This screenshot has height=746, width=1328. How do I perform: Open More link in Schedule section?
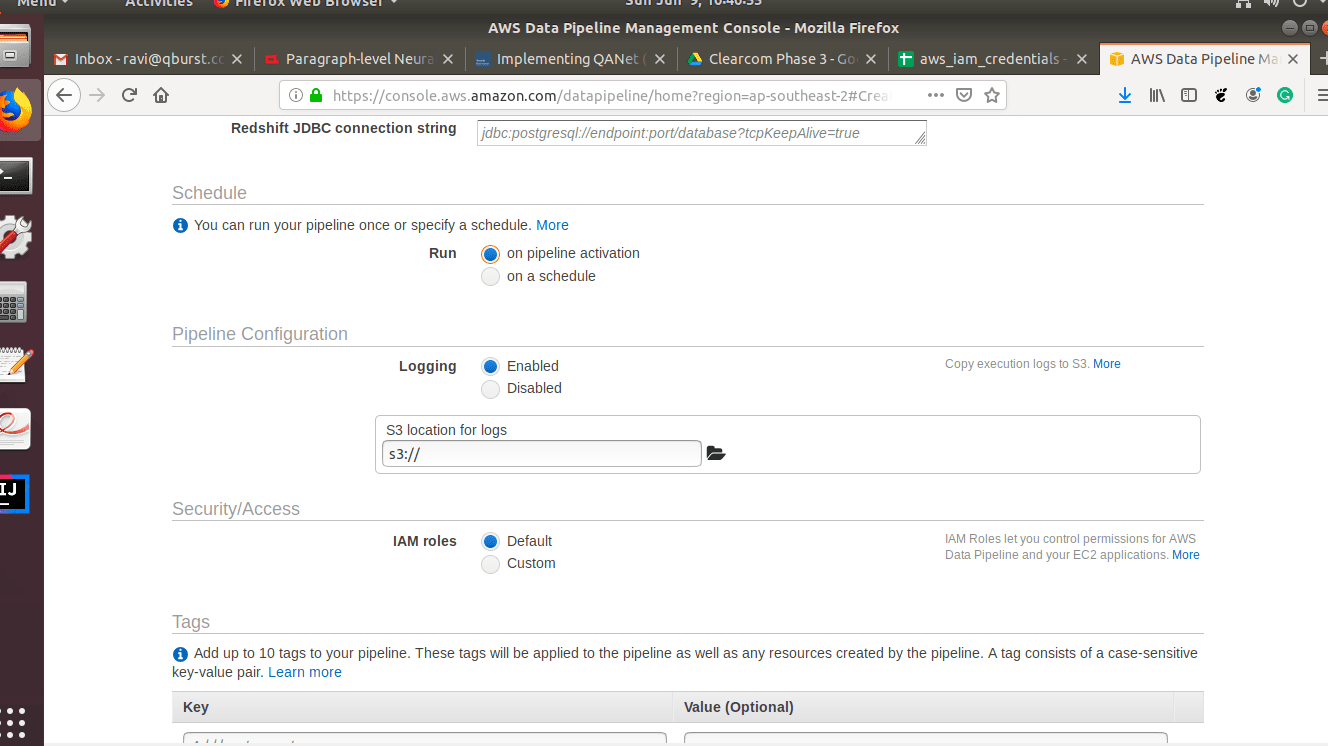coord(552,225)
